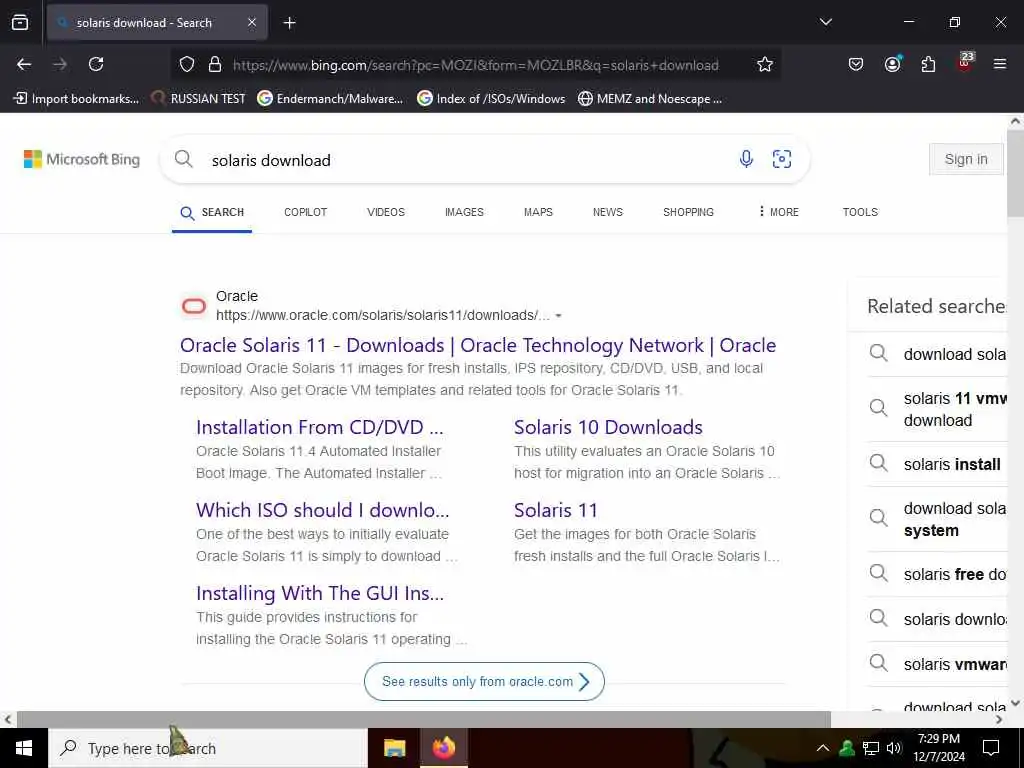Open MEMZ and Noescape bookmark
This screenshot has width=1024, height=768.
(650, 99)
